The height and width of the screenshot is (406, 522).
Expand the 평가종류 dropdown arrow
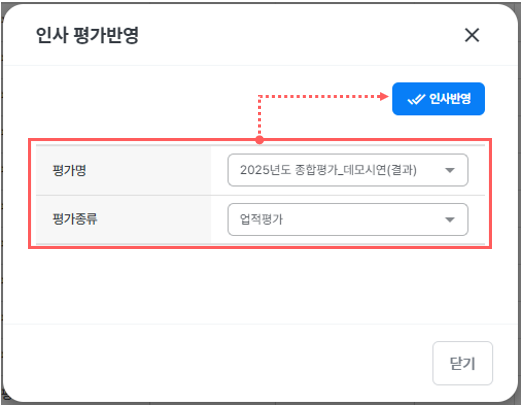tap(450, 220)
